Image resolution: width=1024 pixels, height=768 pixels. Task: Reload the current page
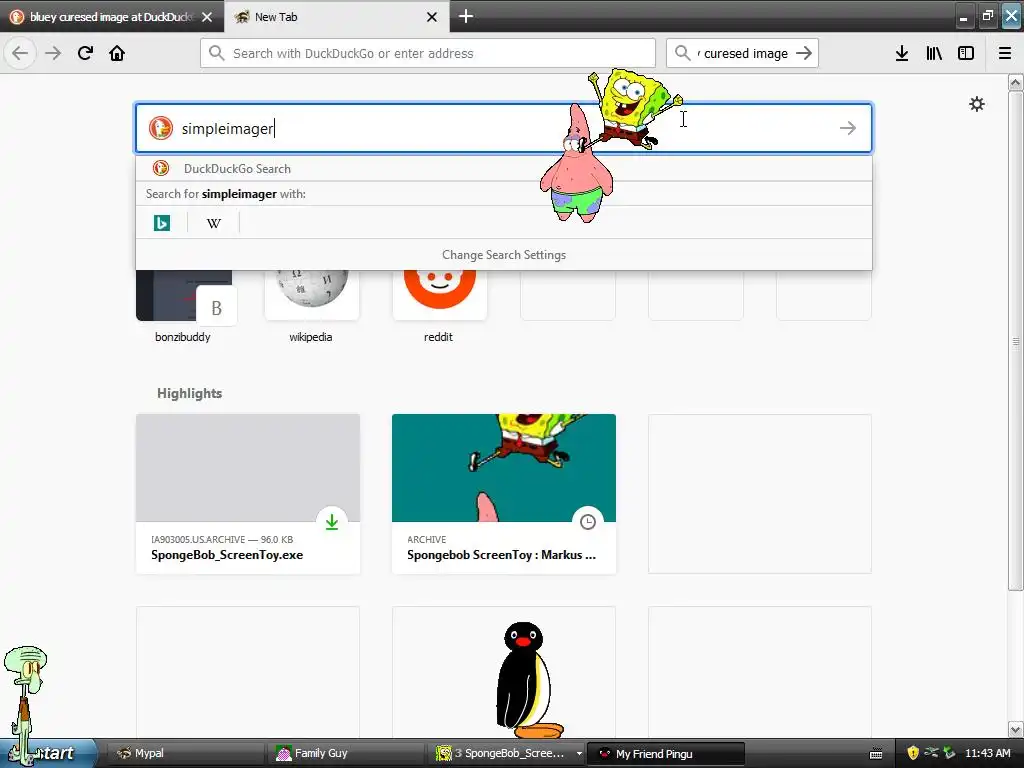pyautogui.click(x=85, y=54)
